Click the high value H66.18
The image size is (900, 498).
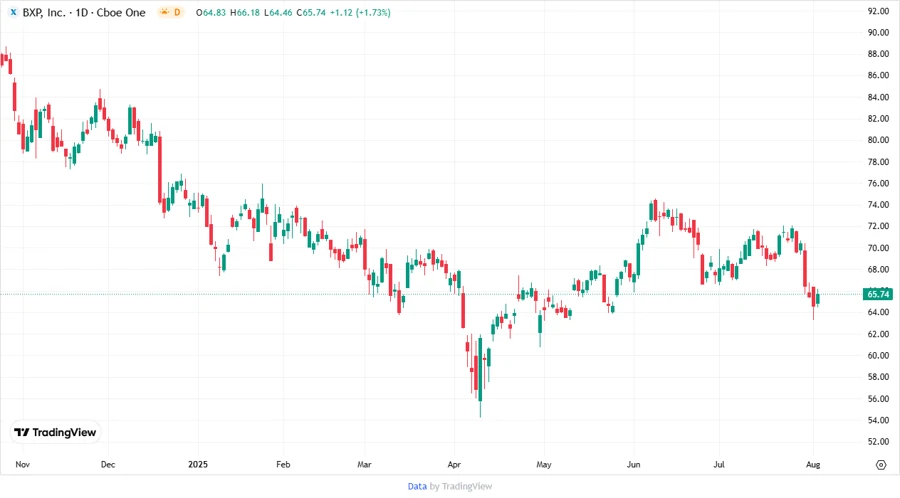[x=245, y=13]
